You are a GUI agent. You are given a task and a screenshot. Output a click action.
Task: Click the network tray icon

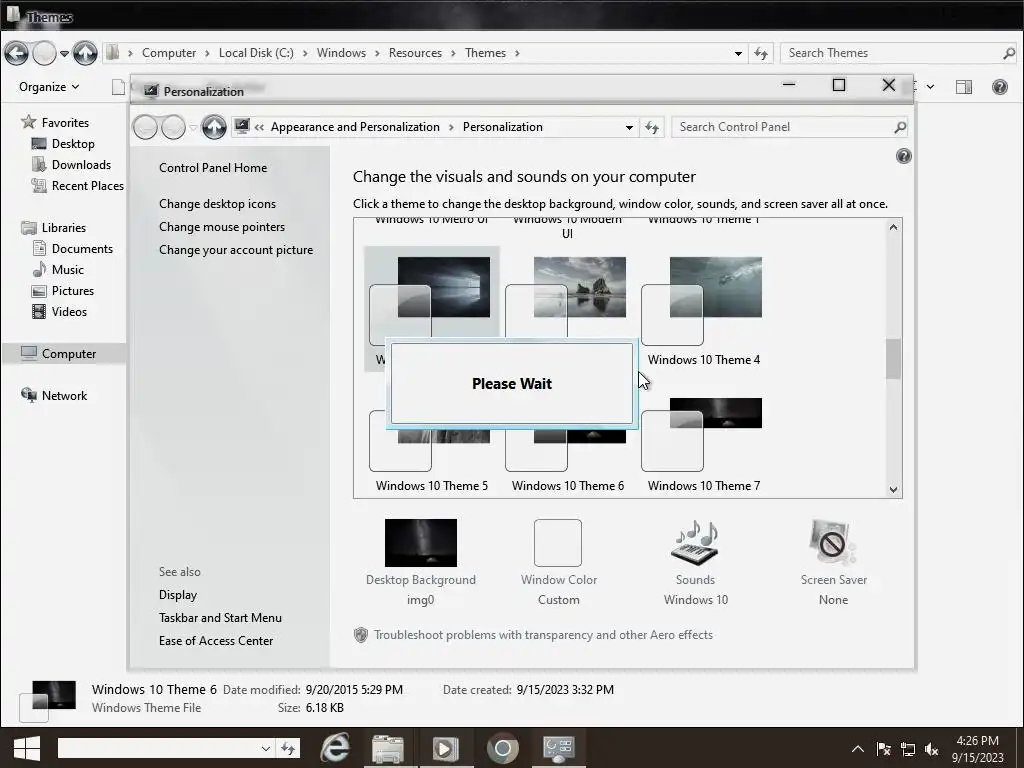(908, 749)
